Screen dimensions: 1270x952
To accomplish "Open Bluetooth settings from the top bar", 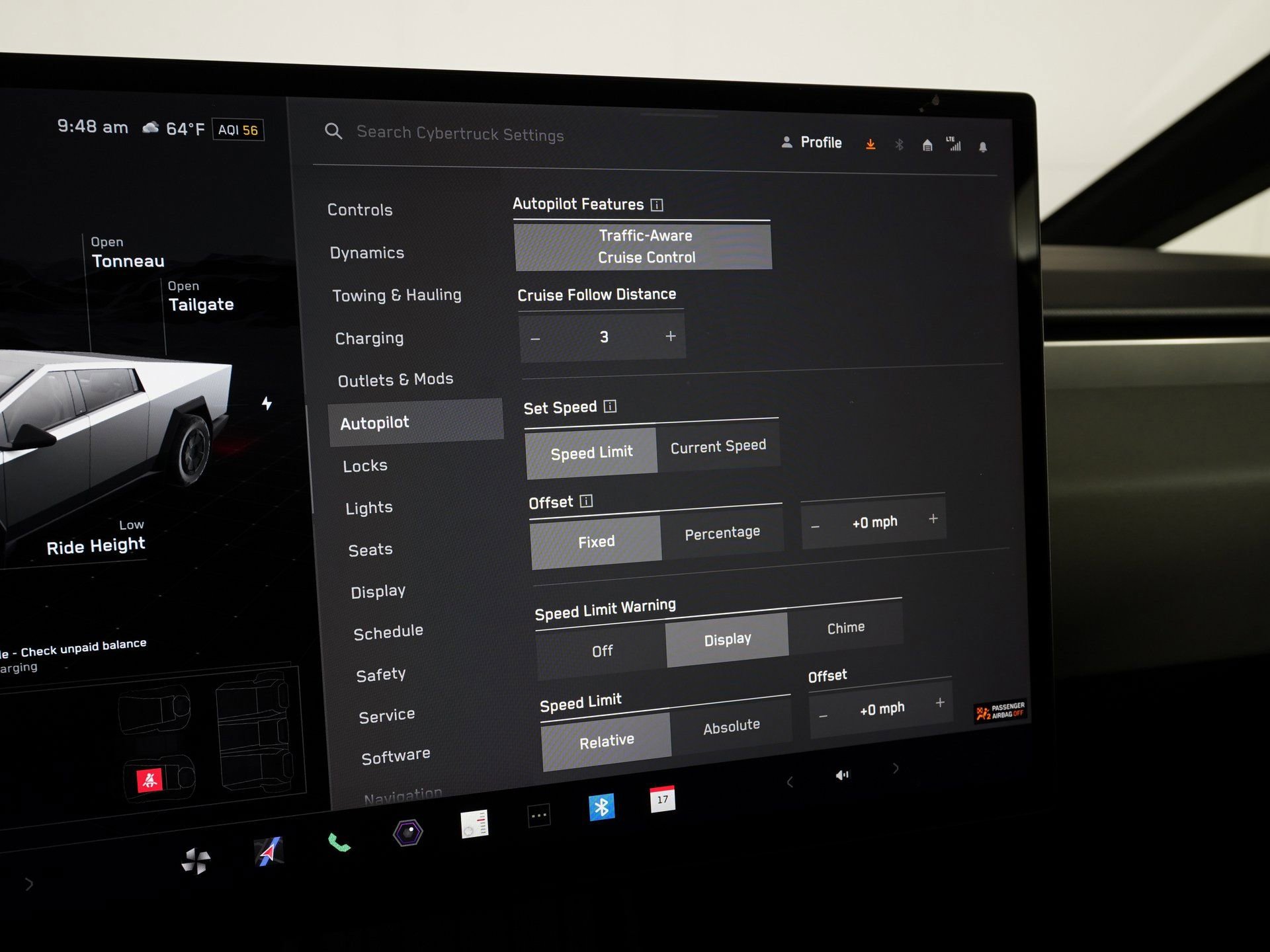I will 900,145.
